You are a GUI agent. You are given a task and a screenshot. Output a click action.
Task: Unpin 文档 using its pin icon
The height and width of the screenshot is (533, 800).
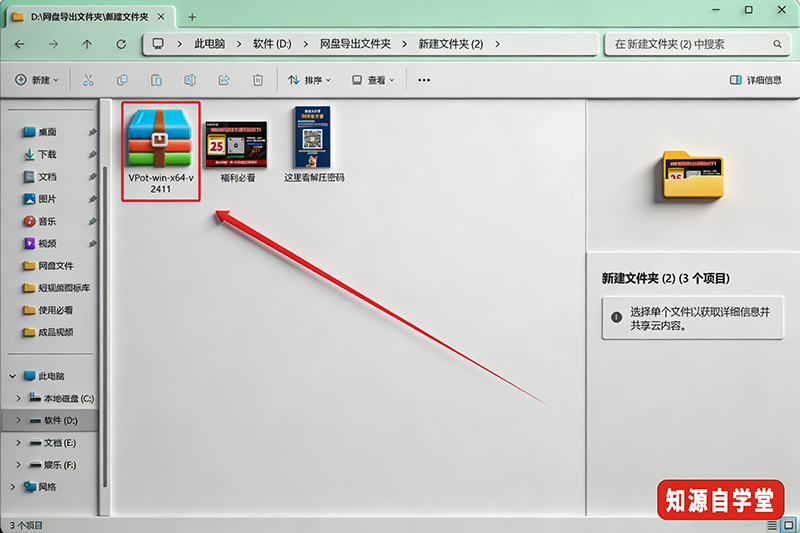pyautogui.click(x=92, y=176)
